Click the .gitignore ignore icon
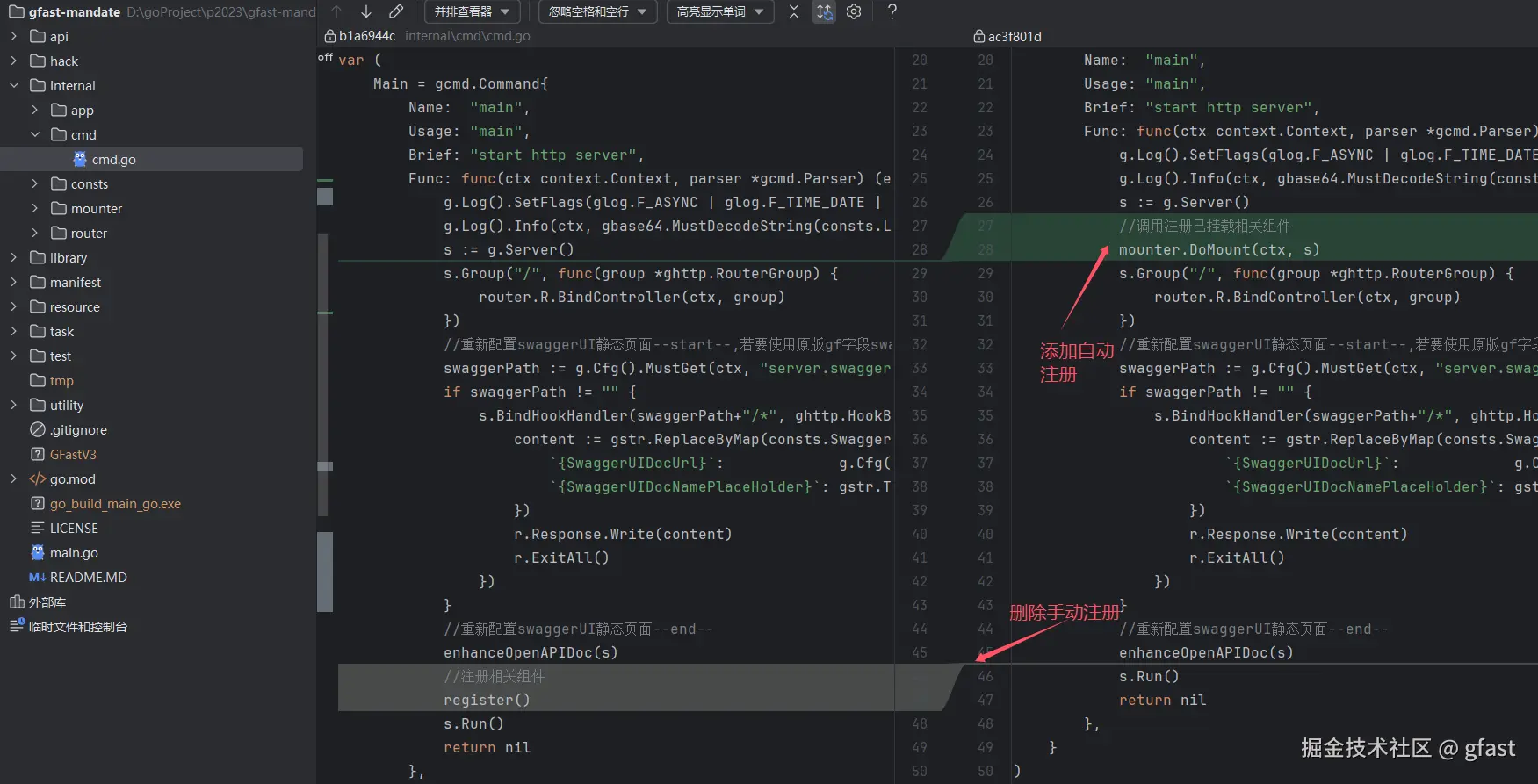Image resolution: width=1538 pixels, height=784 pixels. point(38,429)
